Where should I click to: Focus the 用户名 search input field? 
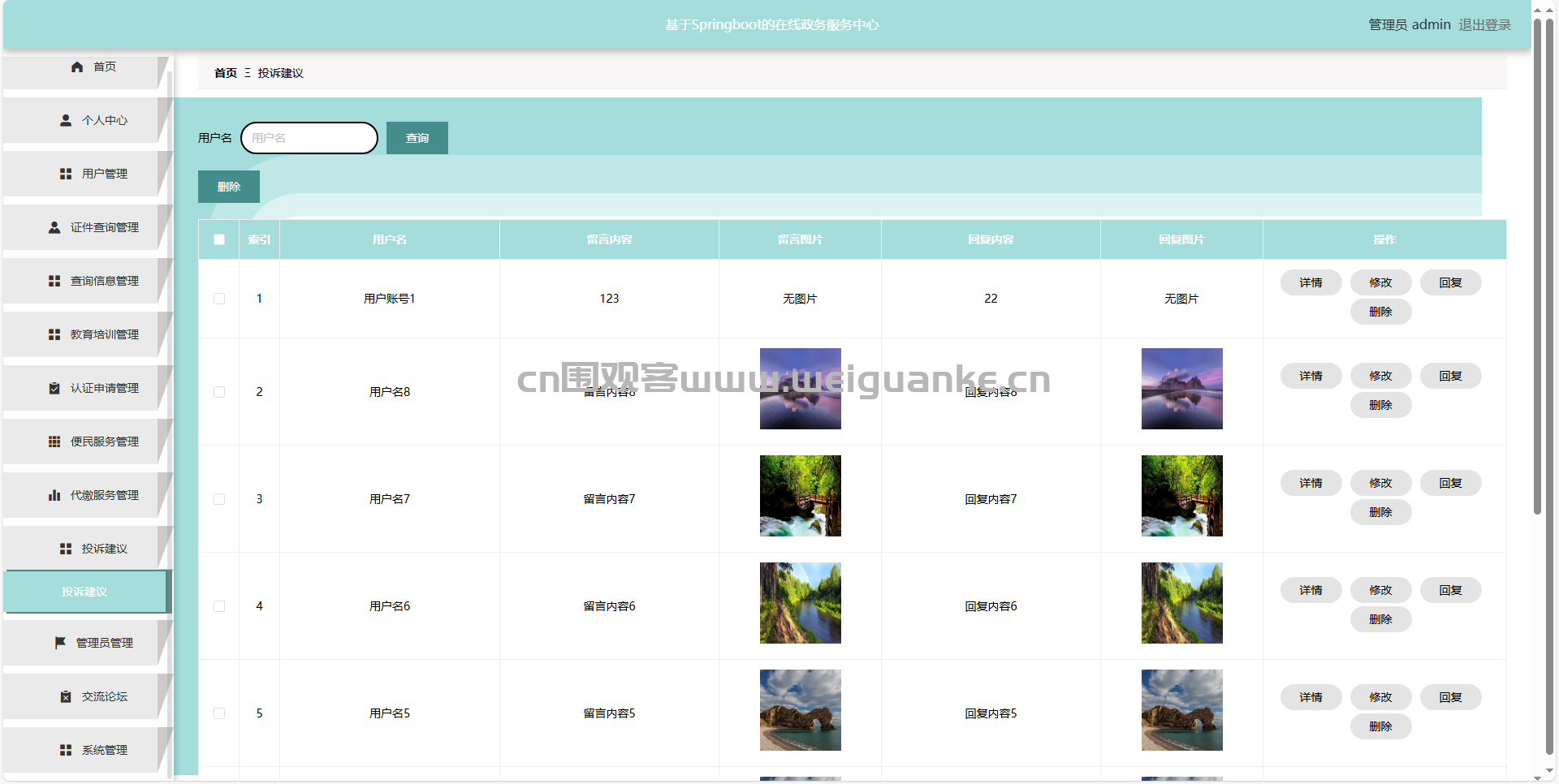click(x=309, y=139)
